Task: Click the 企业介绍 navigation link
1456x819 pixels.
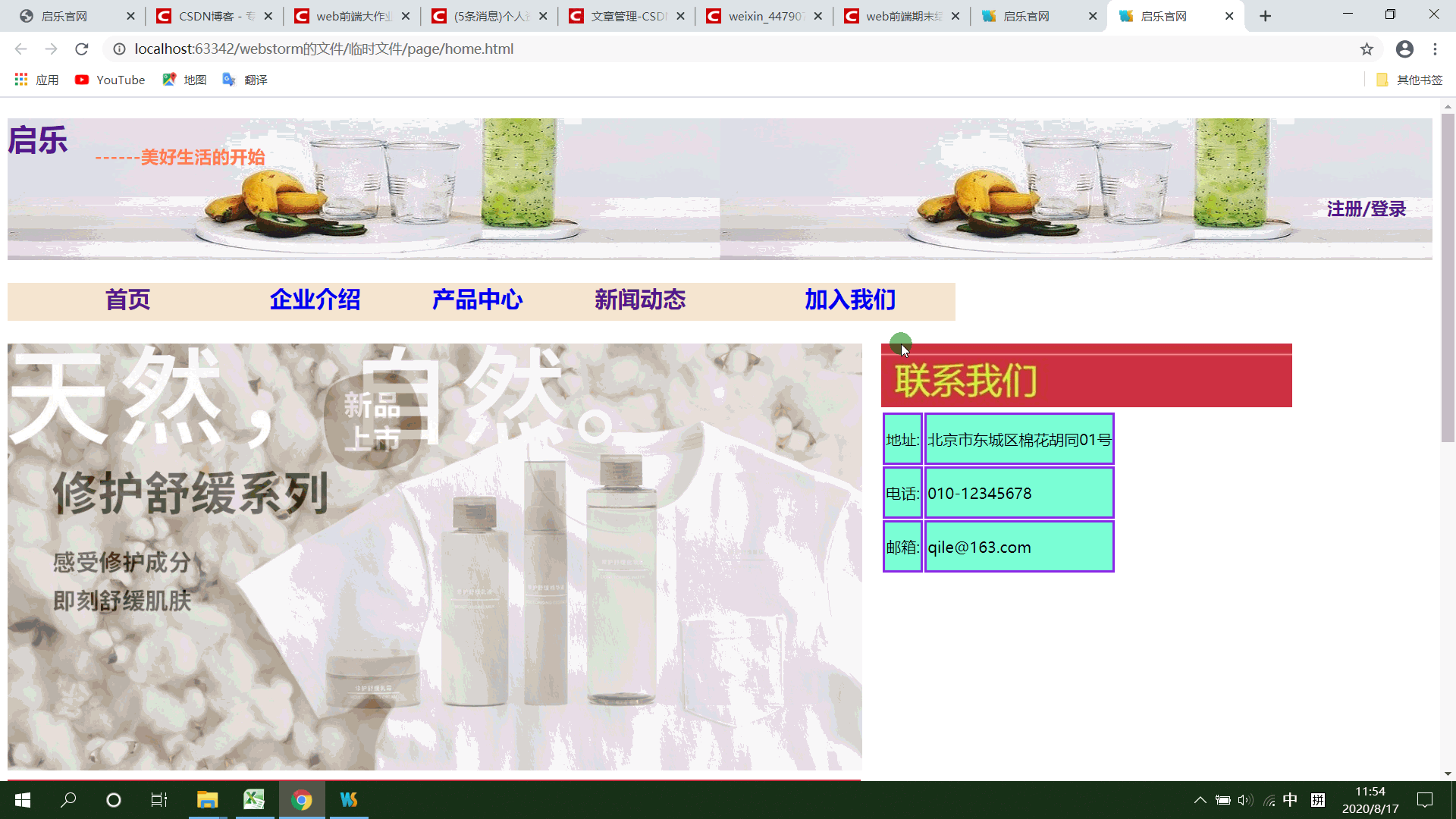Action: [314, 300]
